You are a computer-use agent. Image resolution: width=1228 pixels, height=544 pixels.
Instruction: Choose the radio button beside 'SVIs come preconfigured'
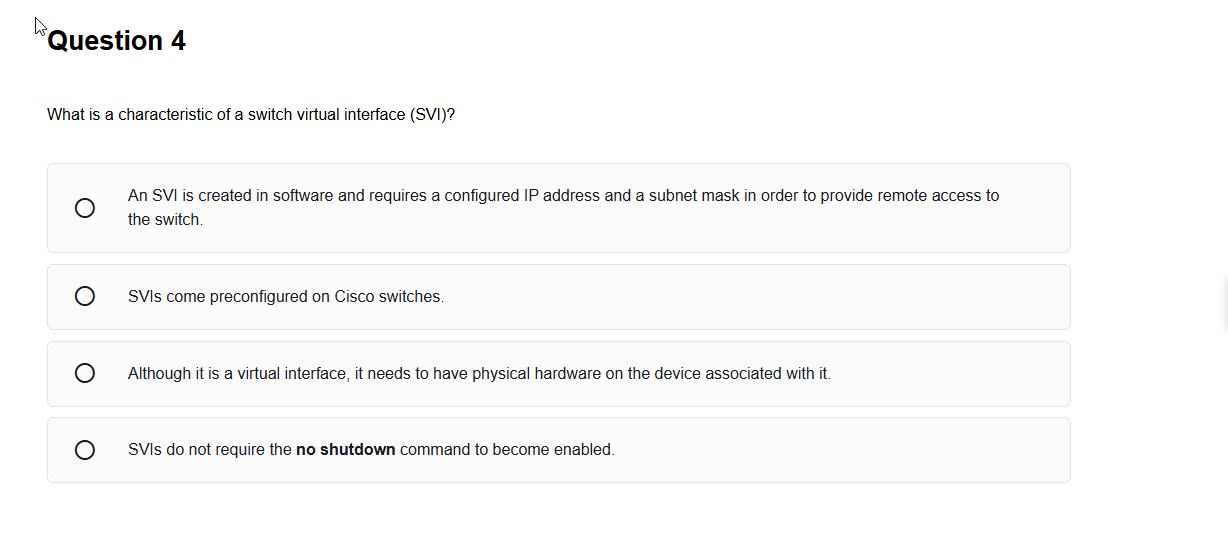pos(85,296)
